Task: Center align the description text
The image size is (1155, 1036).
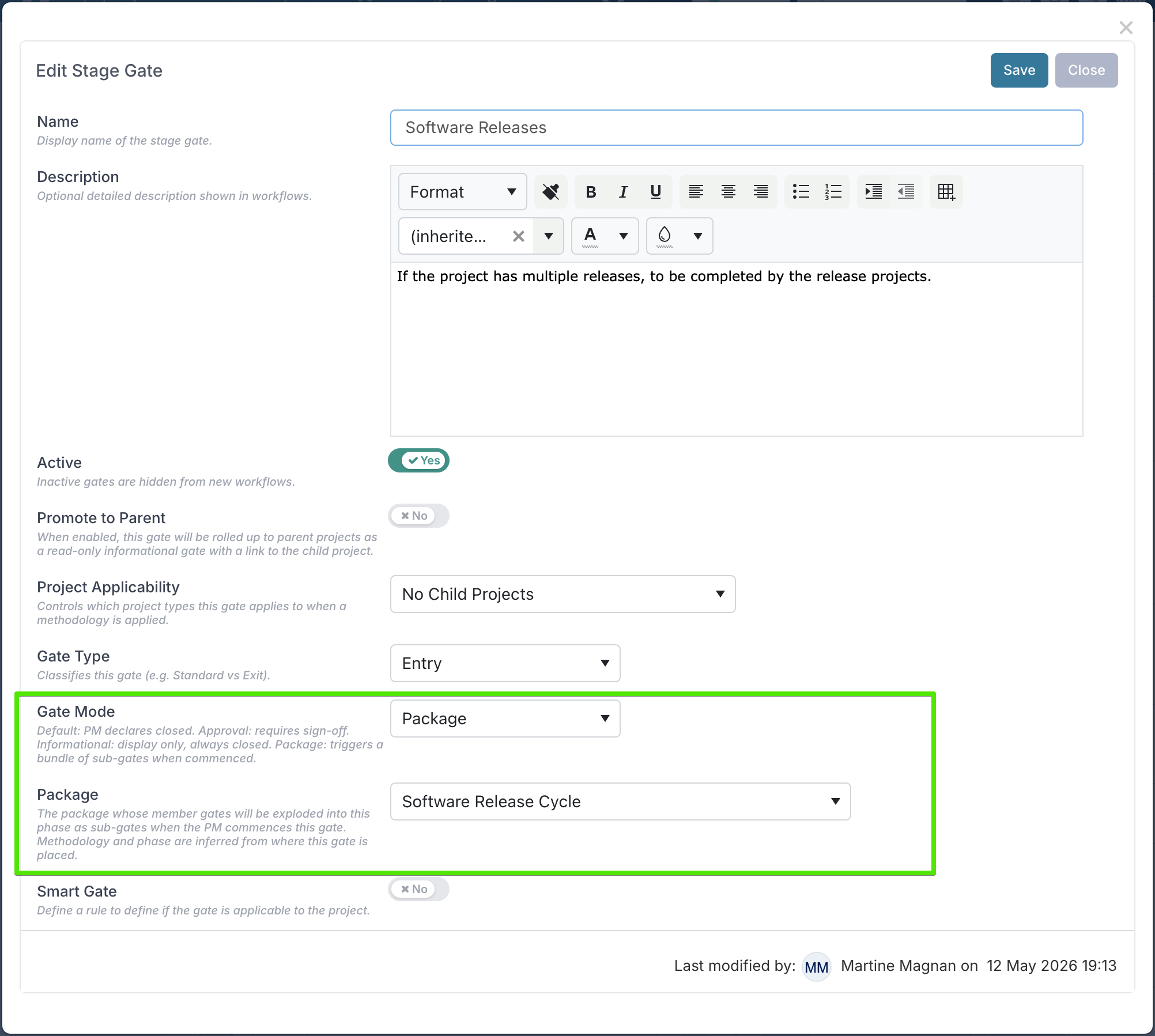Action: 729,192
